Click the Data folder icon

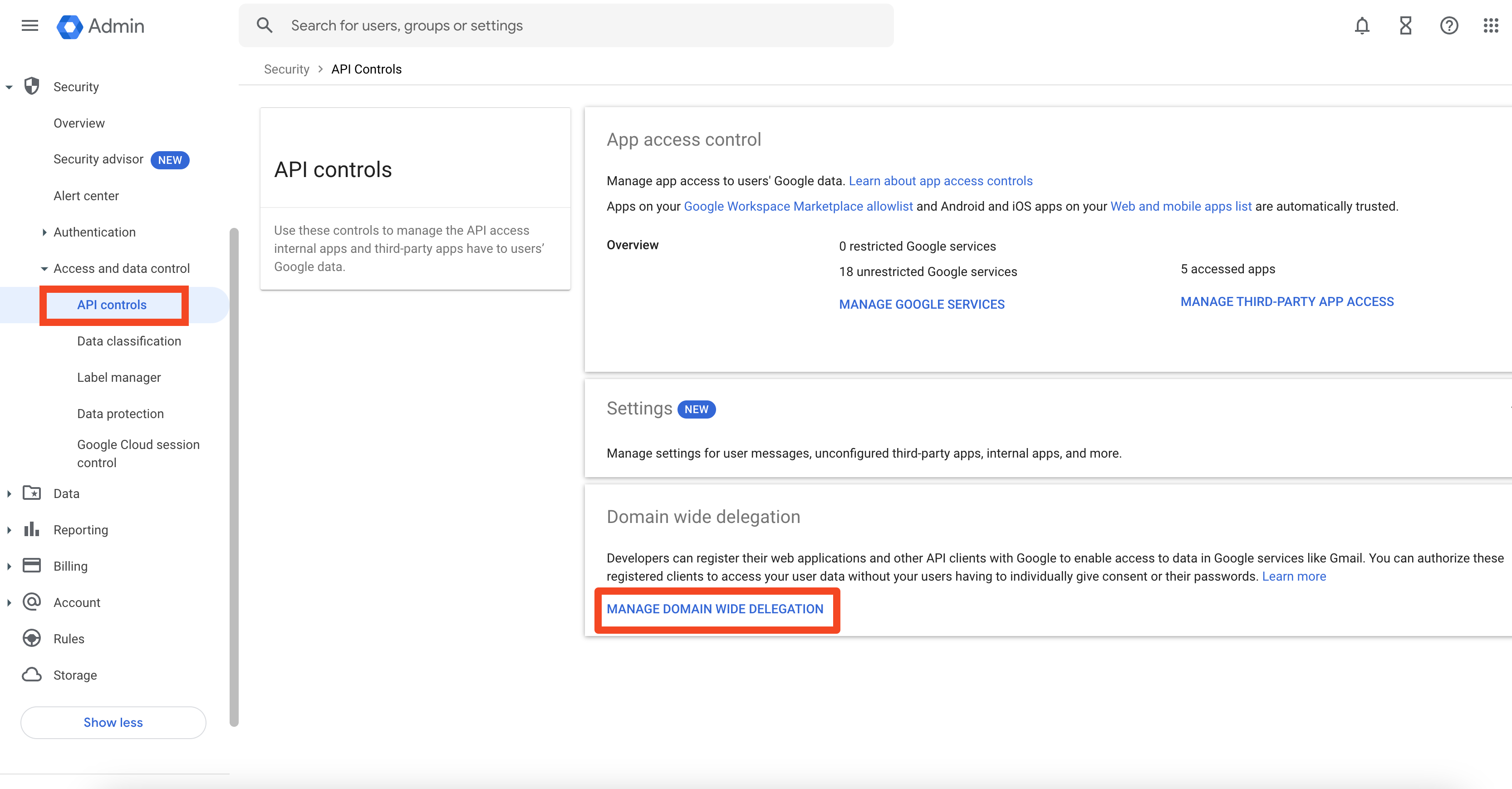[x=32, y=493]
